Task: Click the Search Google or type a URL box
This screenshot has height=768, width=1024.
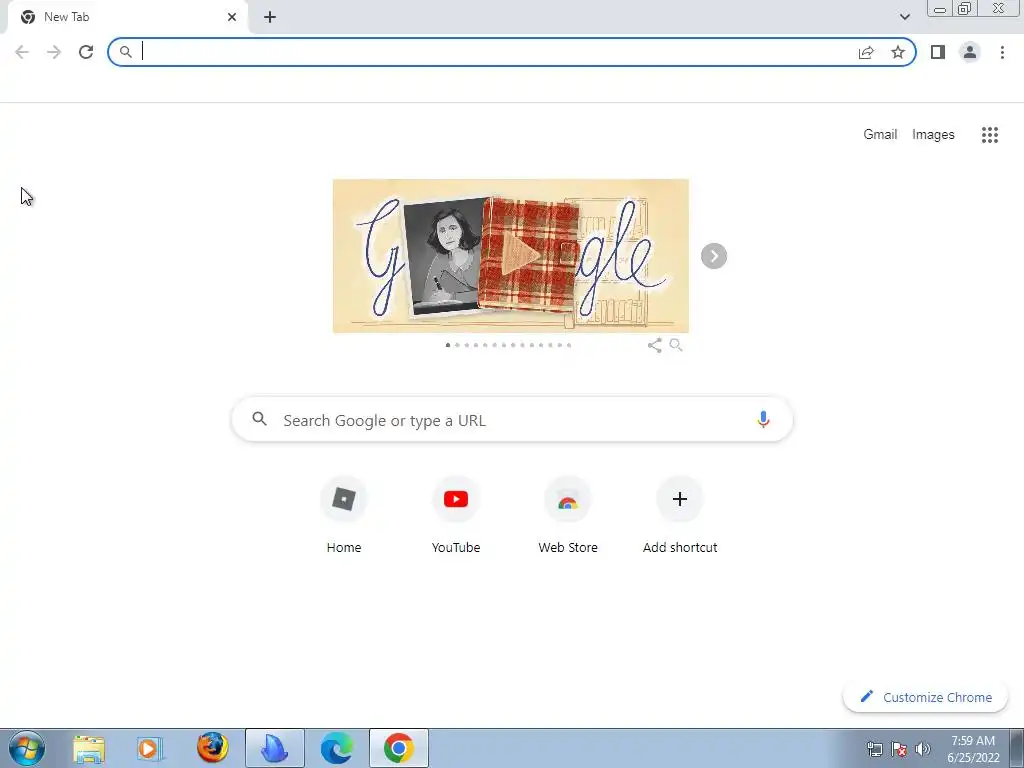Action: pos(512,420)
